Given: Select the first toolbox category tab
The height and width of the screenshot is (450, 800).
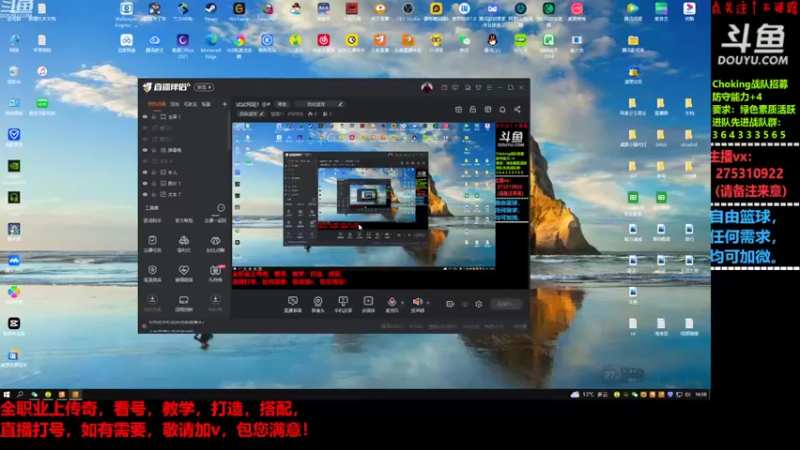Looking at the screenshot, I should pyautogui.click(x=153, y=220).
